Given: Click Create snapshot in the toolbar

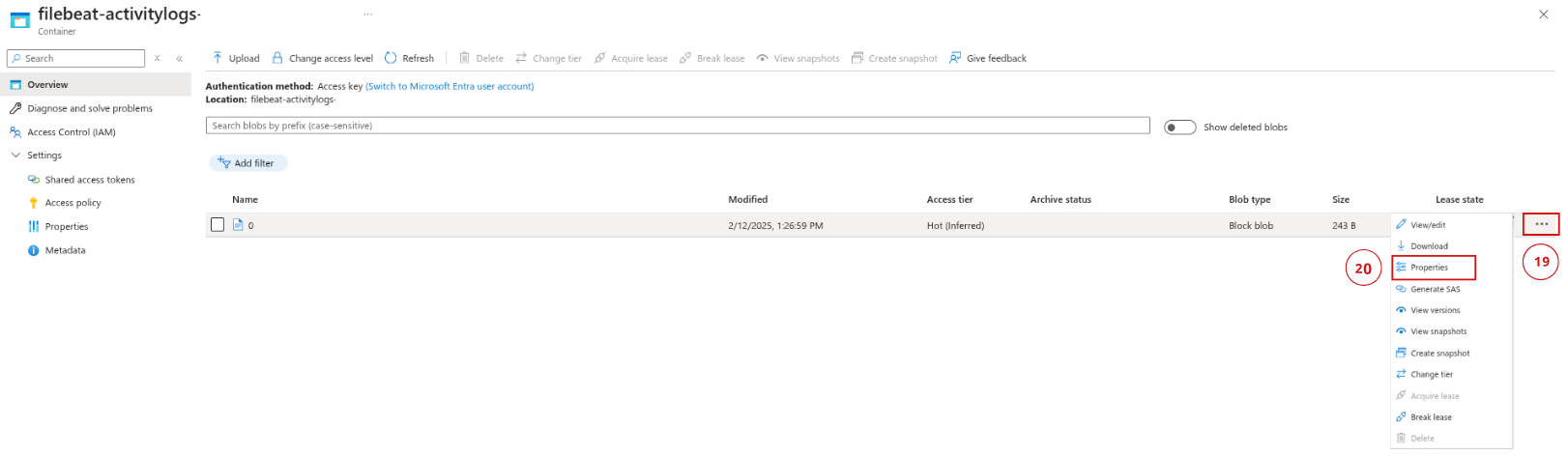Looking at the screenshot, I should [894, 58].
